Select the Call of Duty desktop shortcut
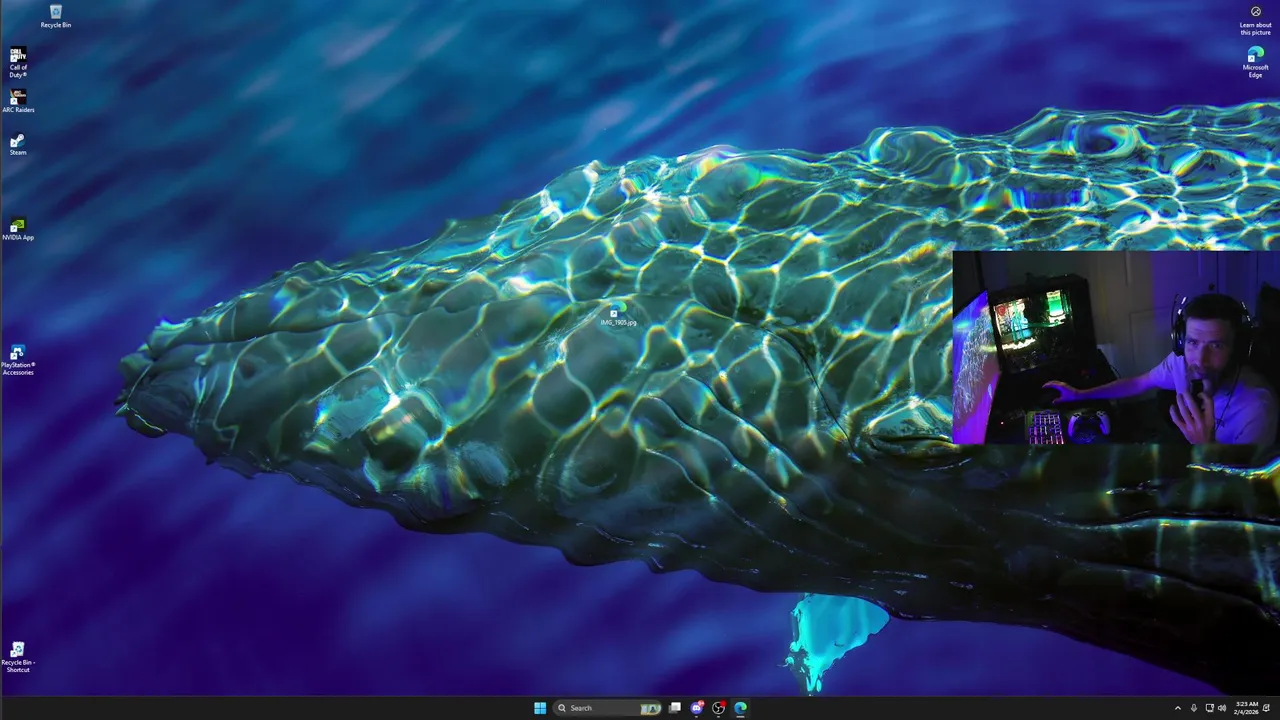The height and width of the screenshot is (720, 1280). 18,62
